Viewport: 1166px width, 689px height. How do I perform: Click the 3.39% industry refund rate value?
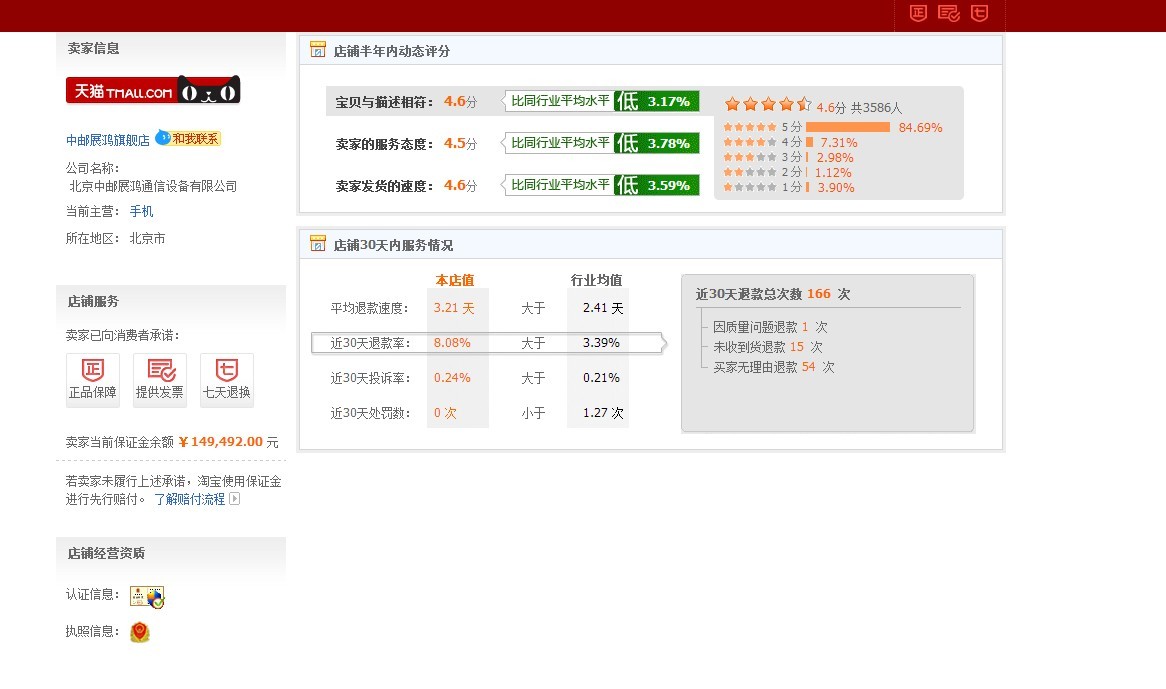pos(602,343)
